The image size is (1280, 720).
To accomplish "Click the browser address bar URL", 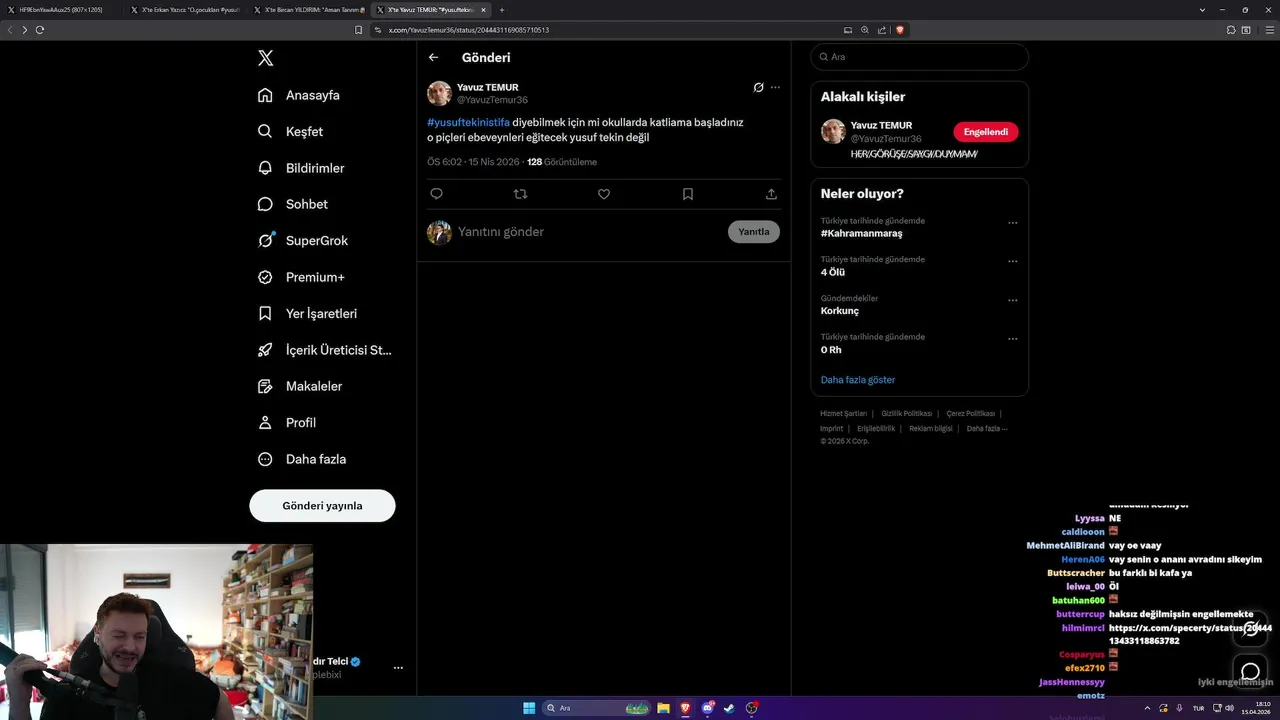I will 469,30.
